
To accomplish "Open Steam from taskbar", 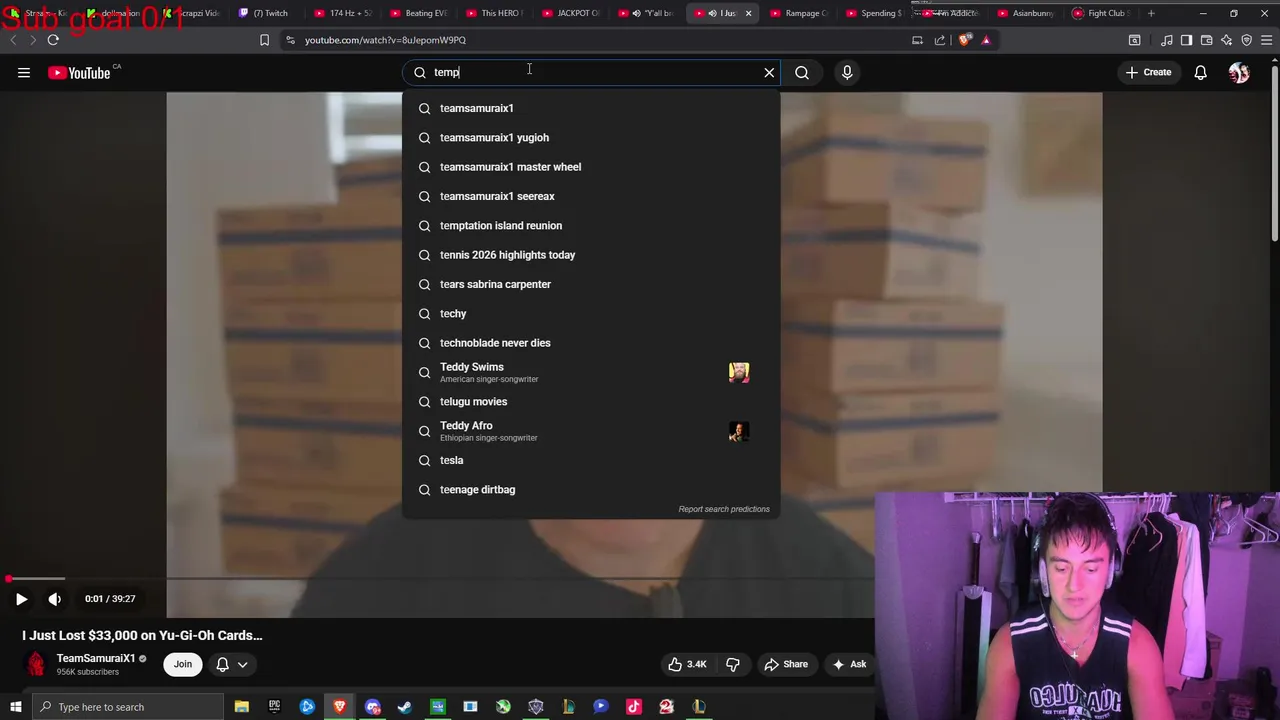I will point(405,707).
